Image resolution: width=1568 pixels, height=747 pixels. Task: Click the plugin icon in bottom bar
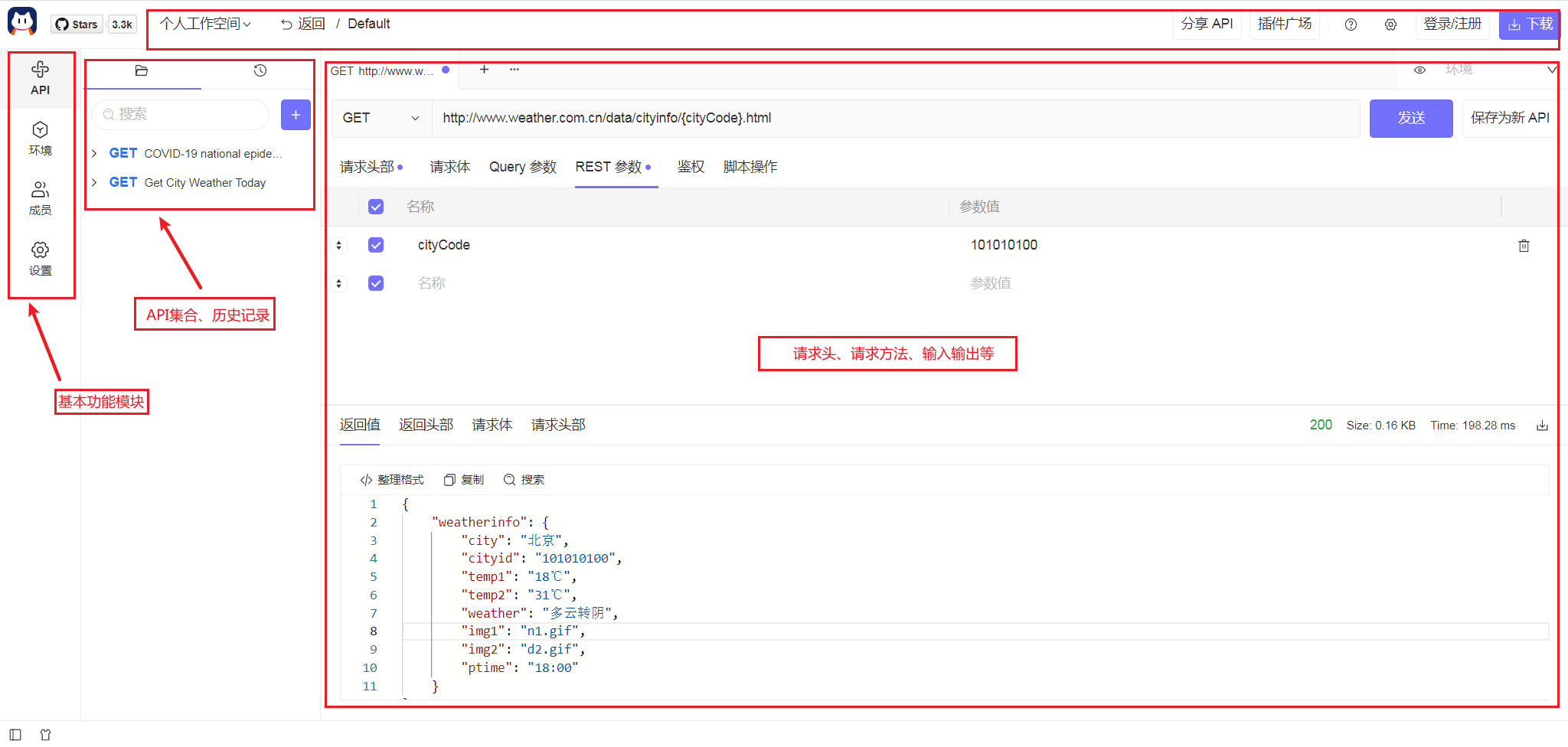(x=45, y=734)
